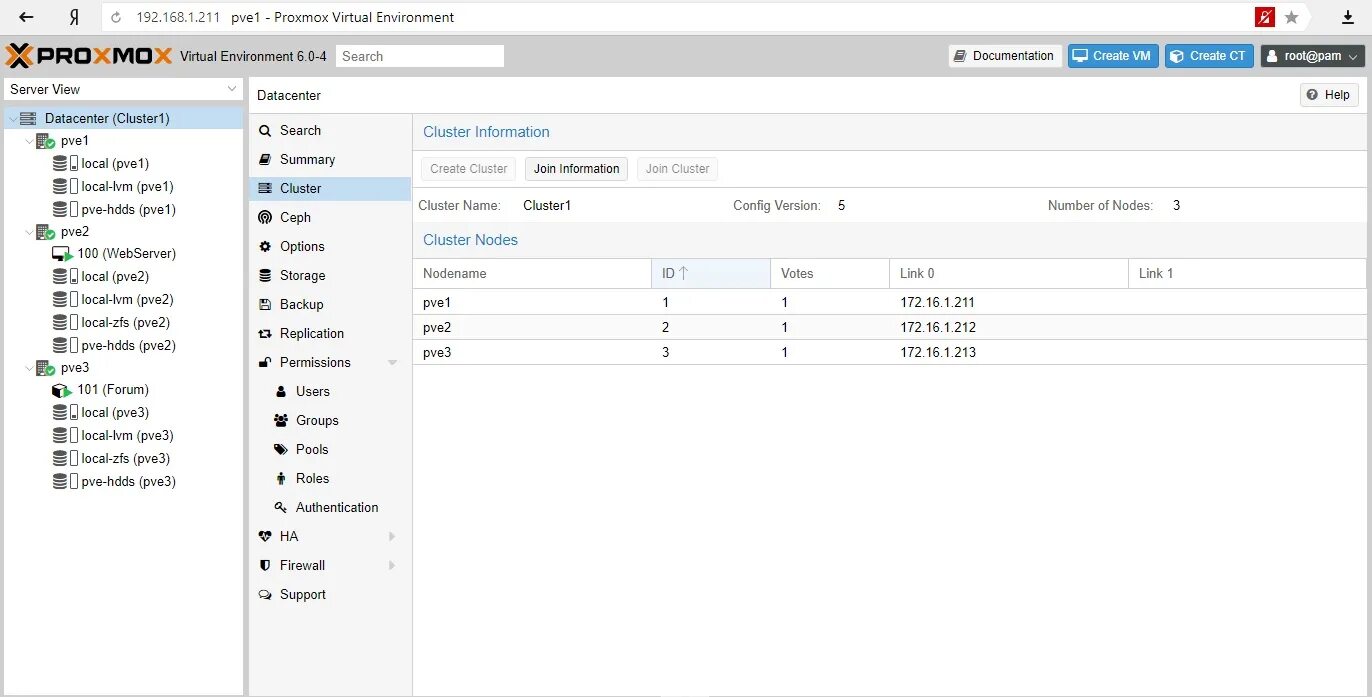
Task: Open the root@pam user dropdown
Action: pos(1313,56)
